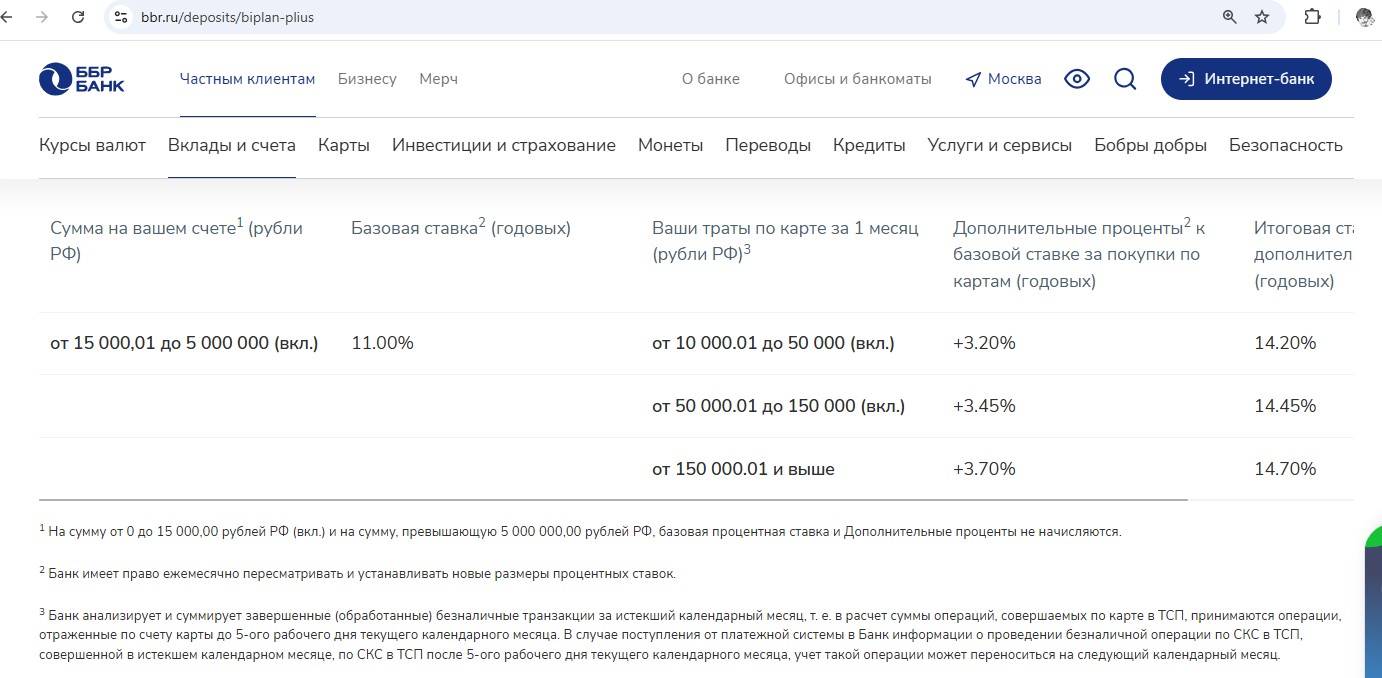Open the Мерч section
1382x678 pixels.
438,79
